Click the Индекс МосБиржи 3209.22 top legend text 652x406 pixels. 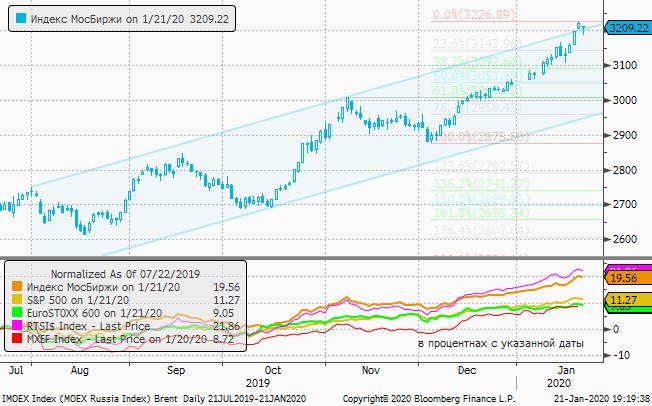pyautogui.click(x=129, y=19)
